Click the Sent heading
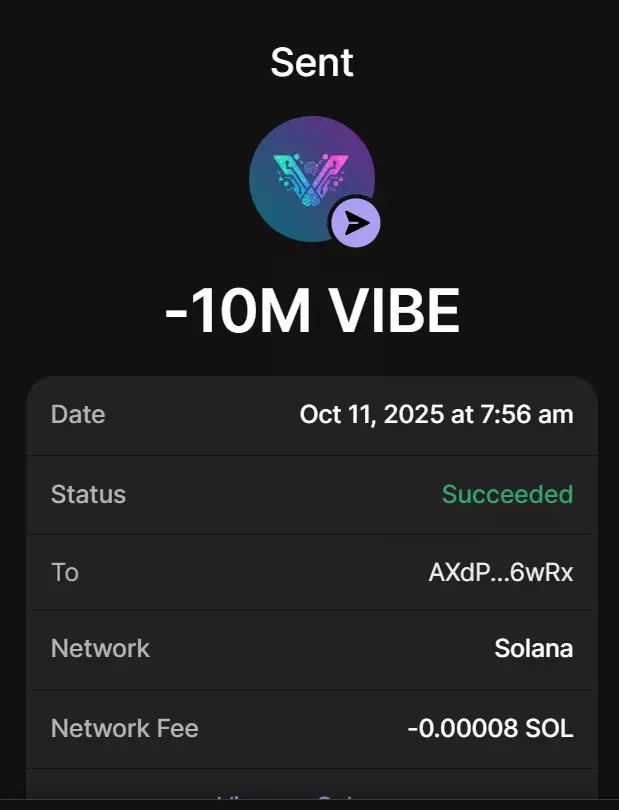Screen dimensions: 619x810 pos(311,63)
